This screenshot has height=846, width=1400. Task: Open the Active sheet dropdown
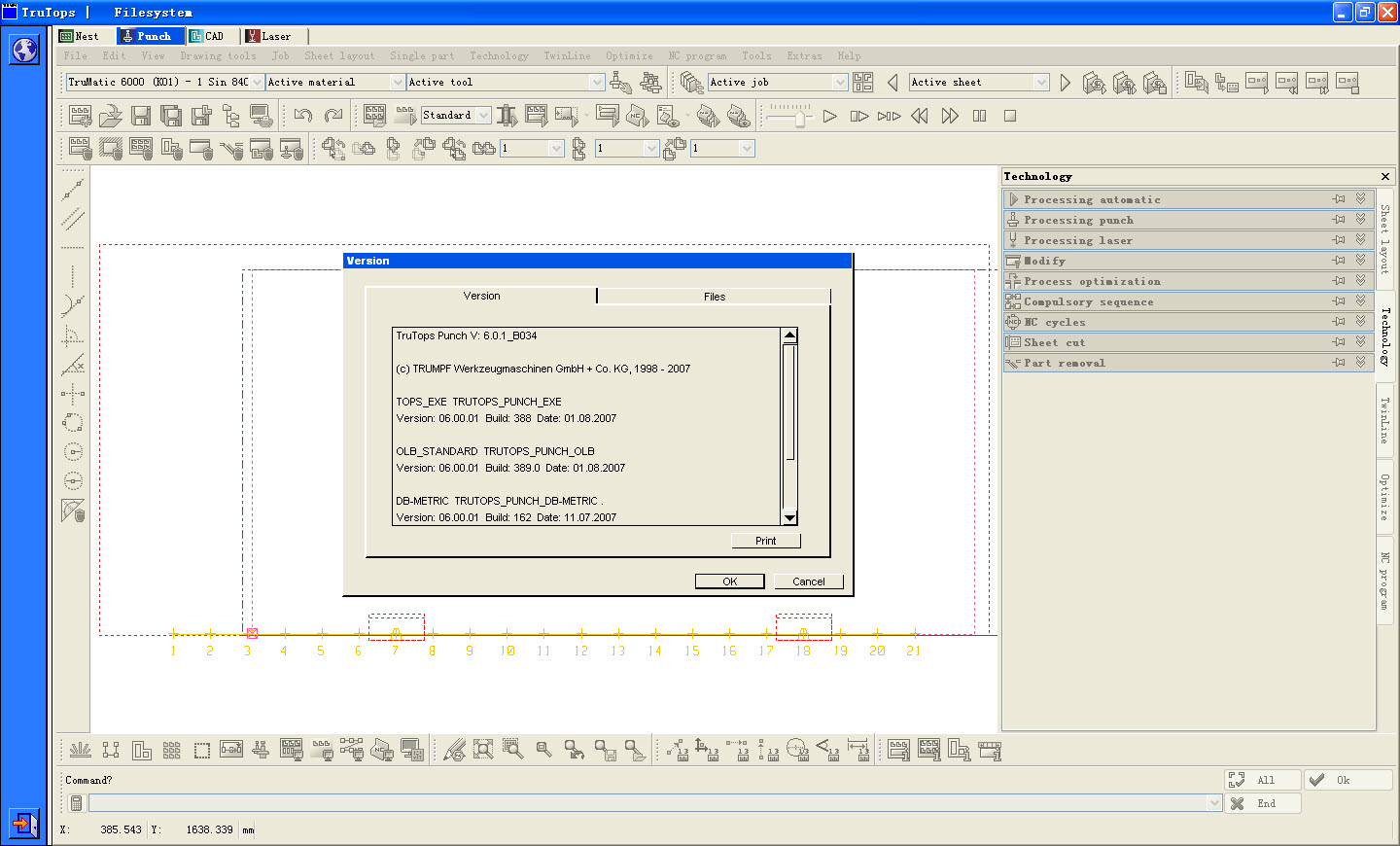point(1041,83)
